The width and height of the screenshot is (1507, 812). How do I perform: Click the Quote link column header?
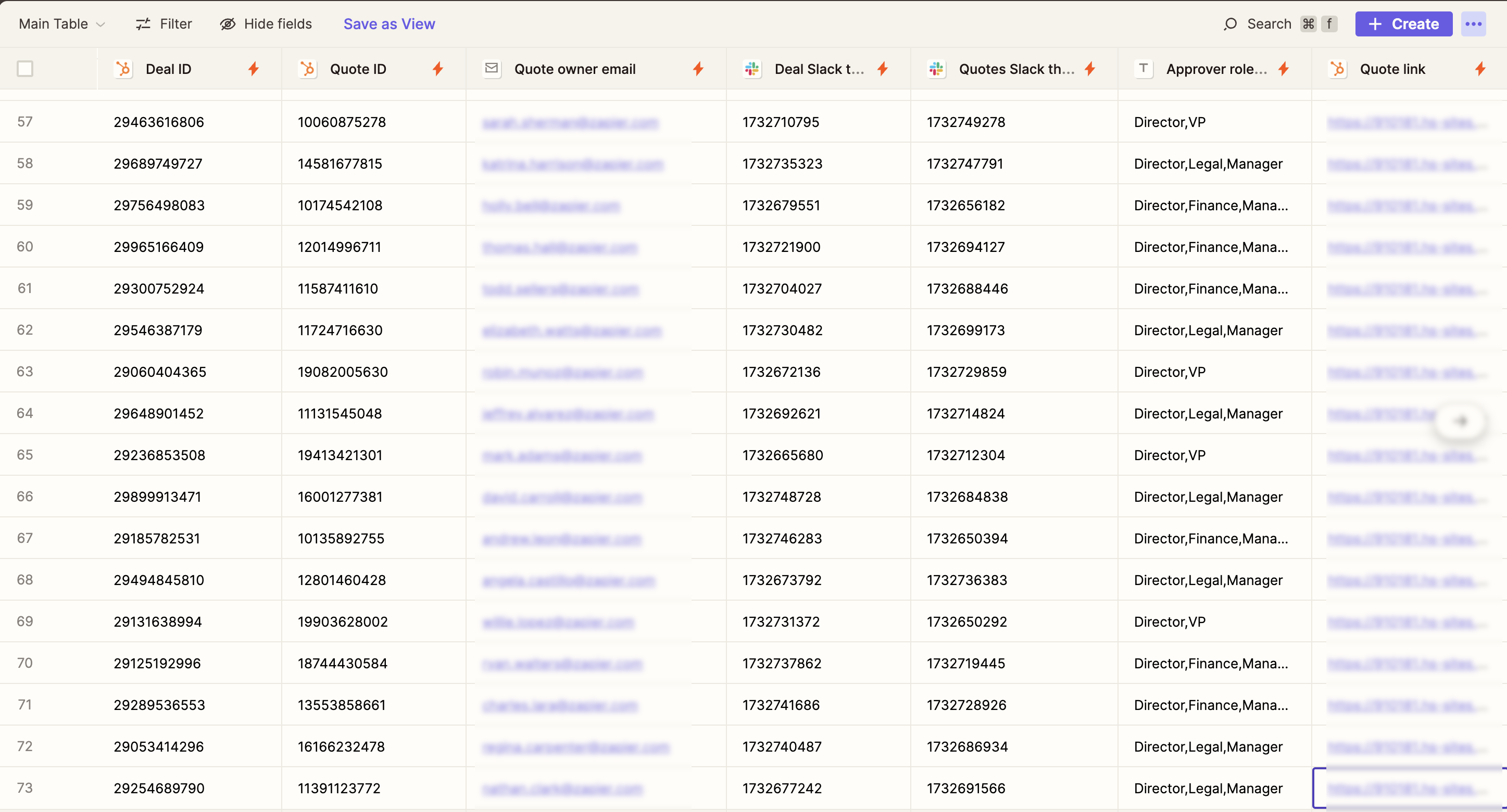pyautogui.click(x=1392, y=69)
